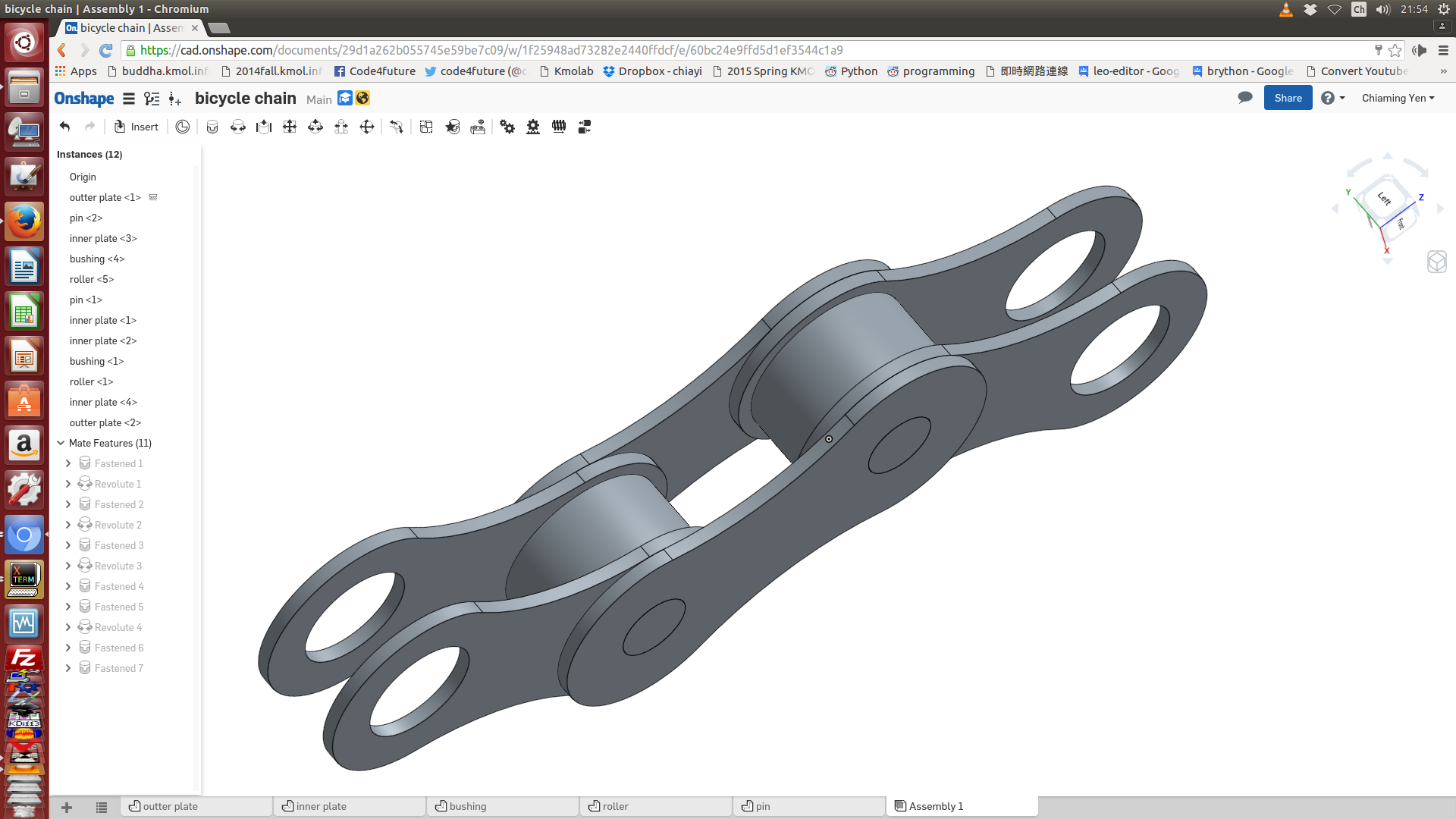Viewport: 1456px width, 819px height.
Task: Select the Slider mate tool
Action: tap(264, 127)
